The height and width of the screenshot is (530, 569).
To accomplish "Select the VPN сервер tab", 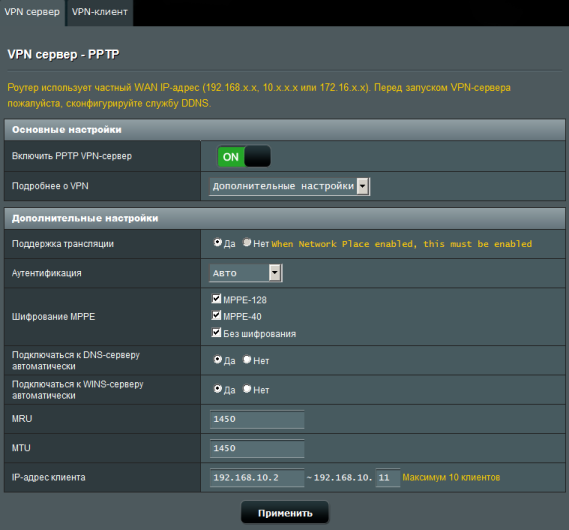I will tap(32, 12).
